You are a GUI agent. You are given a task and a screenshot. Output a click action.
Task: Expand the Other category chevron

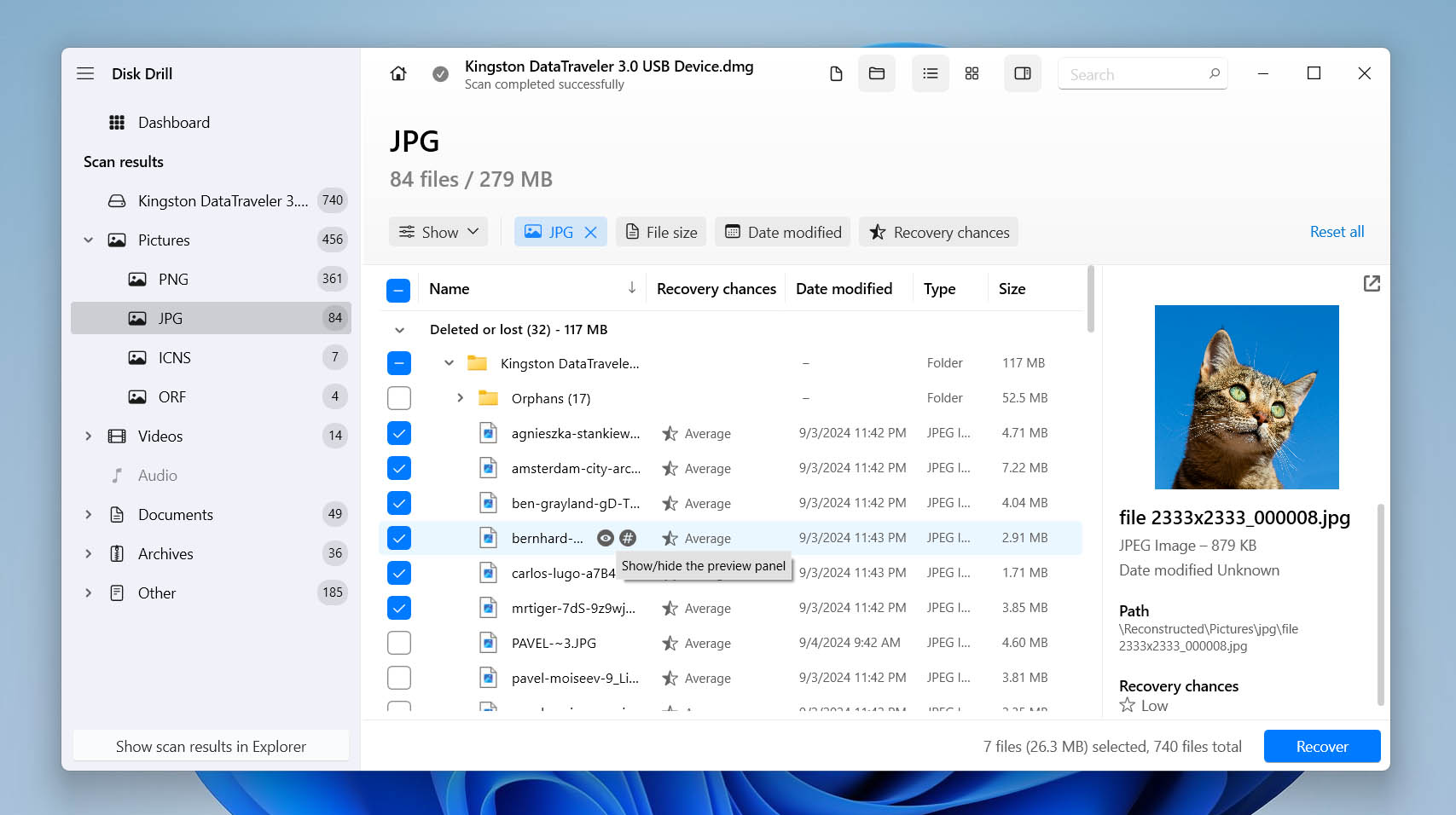(88, 593)
